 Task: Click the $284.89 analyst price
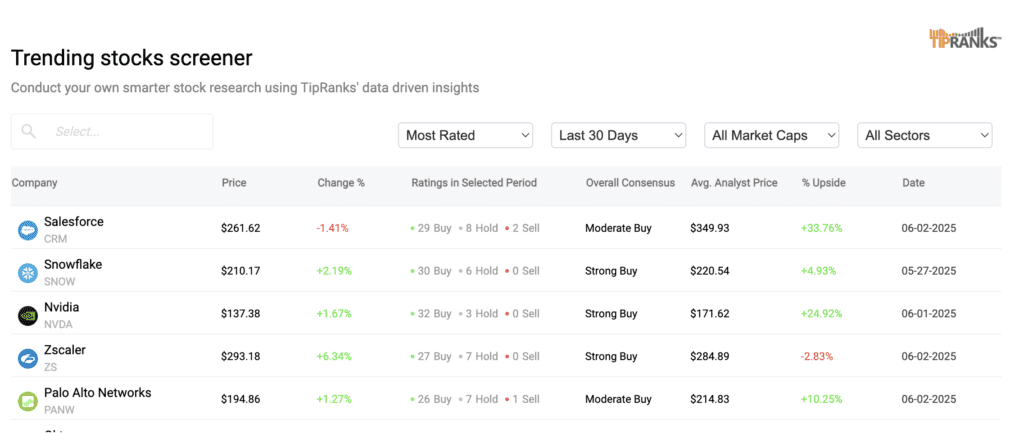pyautogui.click(x=710, y=357)
